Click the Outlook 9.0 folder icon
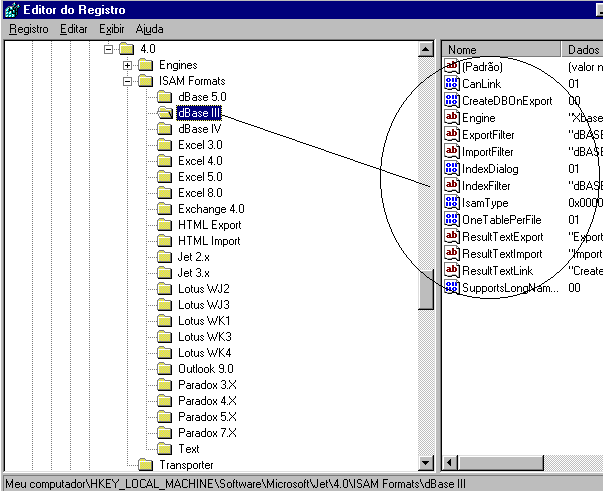 [165, 369]
